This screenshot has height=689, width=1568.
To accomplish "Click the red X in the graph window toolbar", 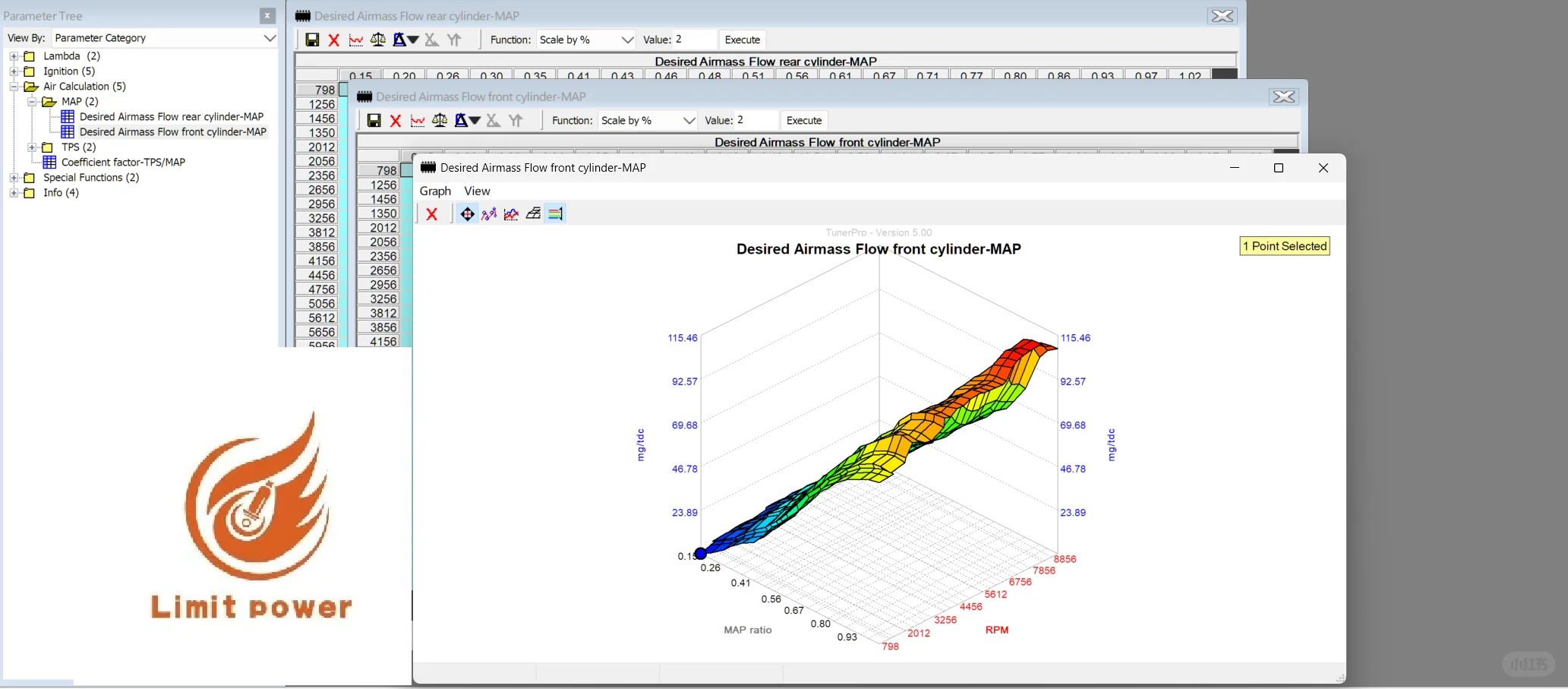I will click(x=432, y=214).
